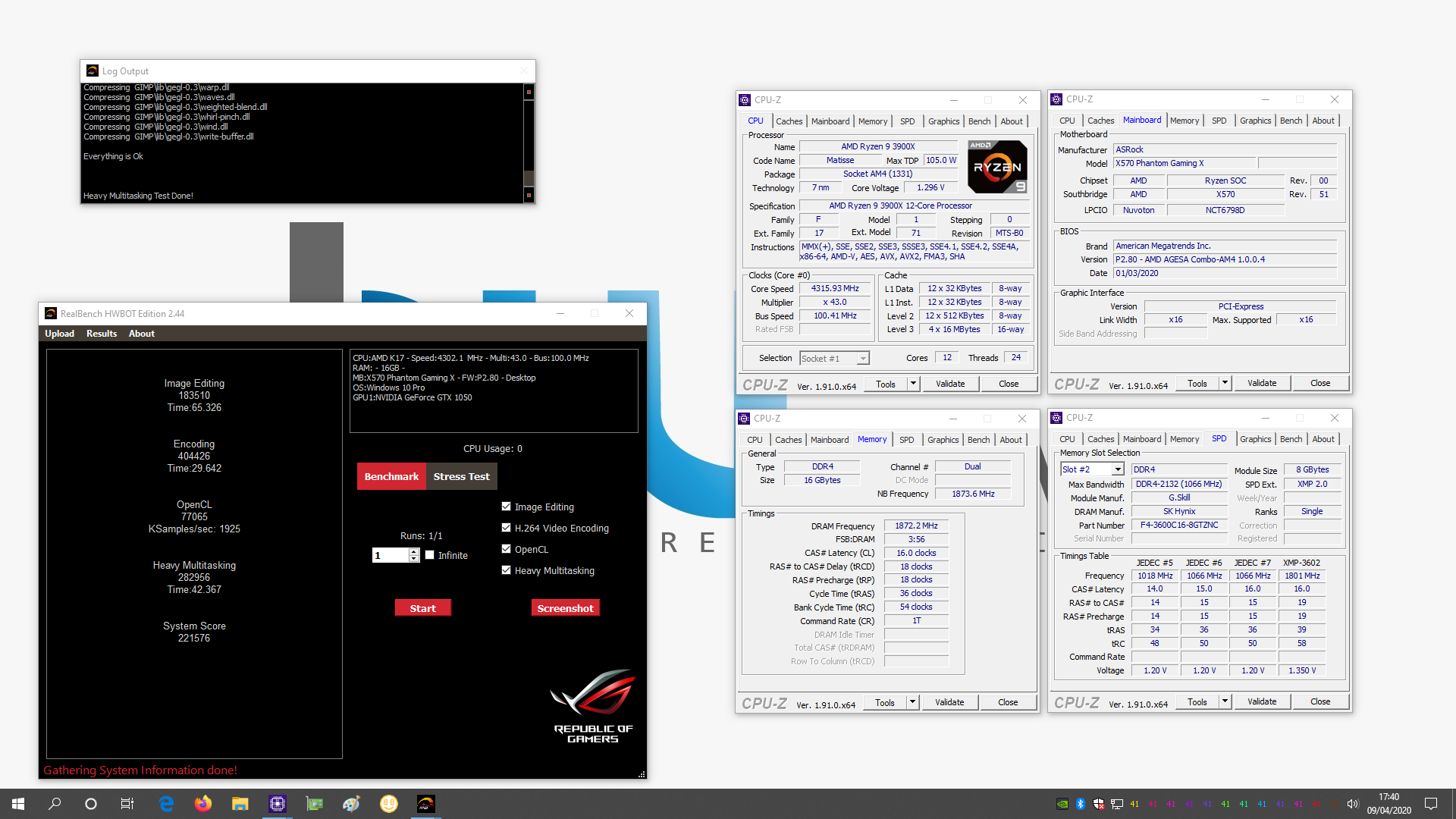Open the yellow smiley taskbar icon
1456x819 pixels.
click(389, 804)
